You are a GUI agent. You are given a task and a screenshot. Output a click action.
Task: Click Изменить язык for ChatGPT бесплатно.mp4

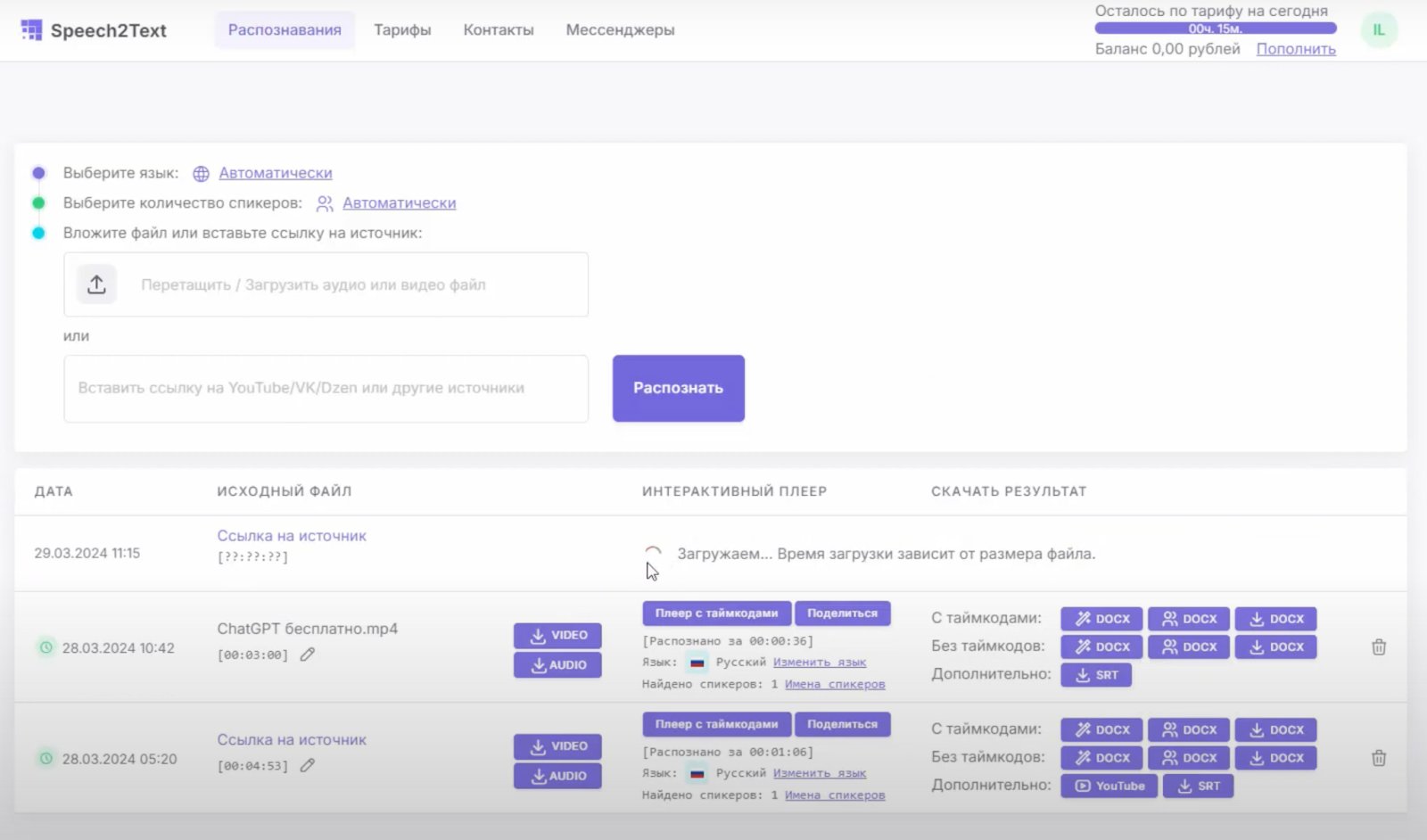(x=819, y=662)
